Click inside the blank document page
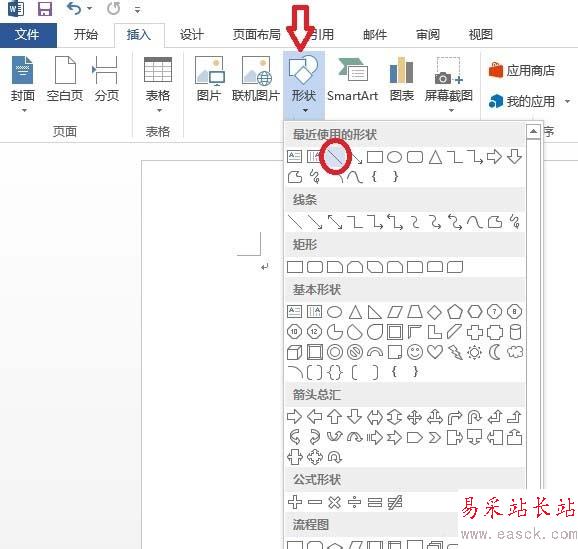 click(x=212, y=354)
